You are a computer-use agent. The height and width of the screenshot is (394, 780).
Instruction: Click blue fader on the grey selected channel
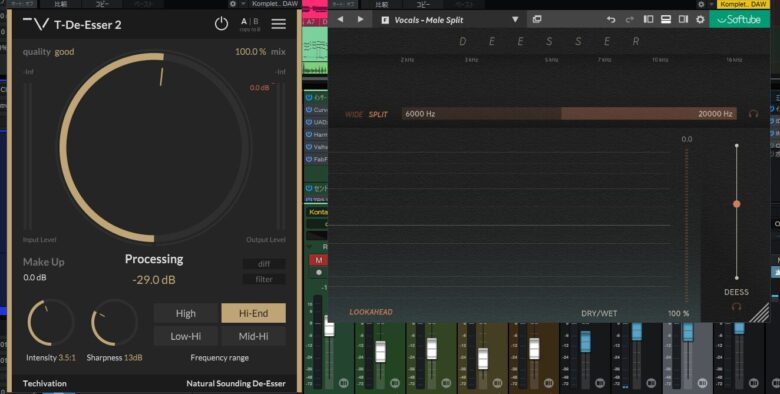click(x=688, y=332)
